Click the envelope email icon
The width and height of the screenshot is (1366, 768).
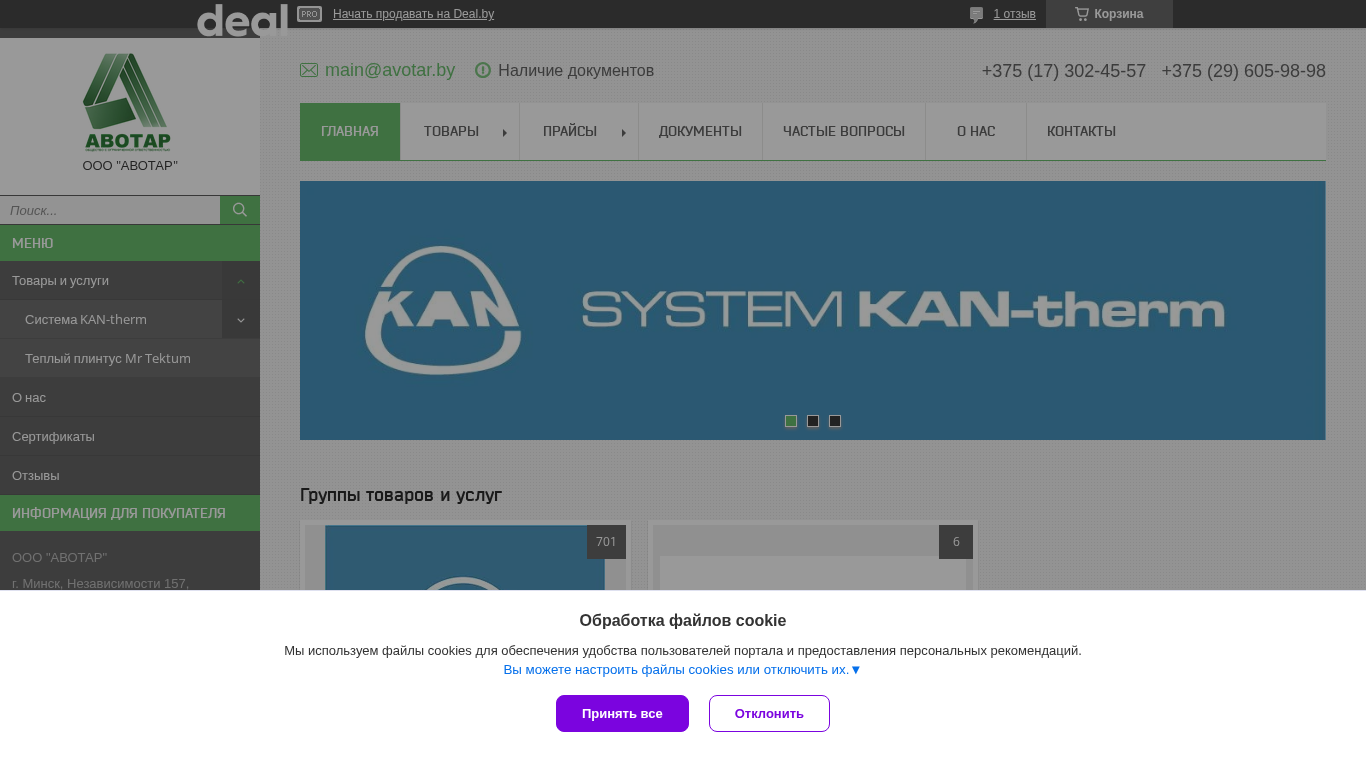309,70
